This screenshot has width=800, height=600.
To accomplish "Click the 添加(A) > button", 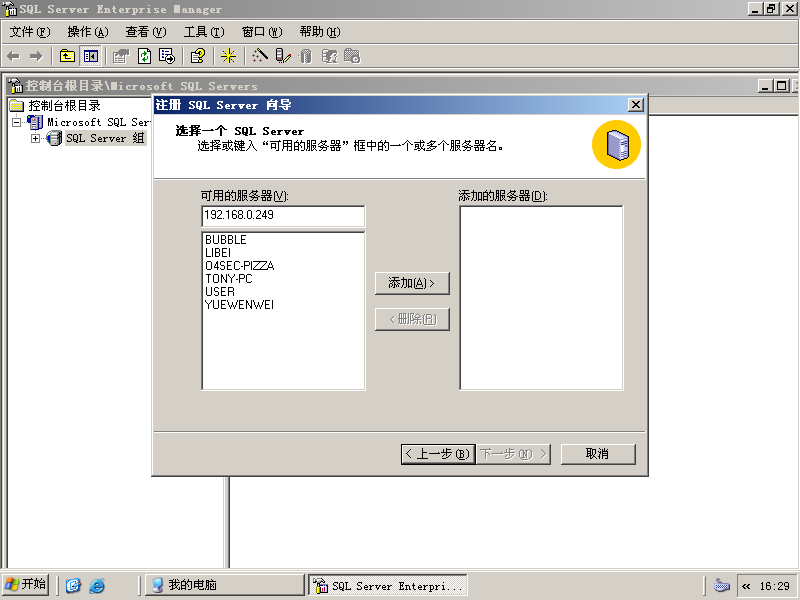I will 412,283.
